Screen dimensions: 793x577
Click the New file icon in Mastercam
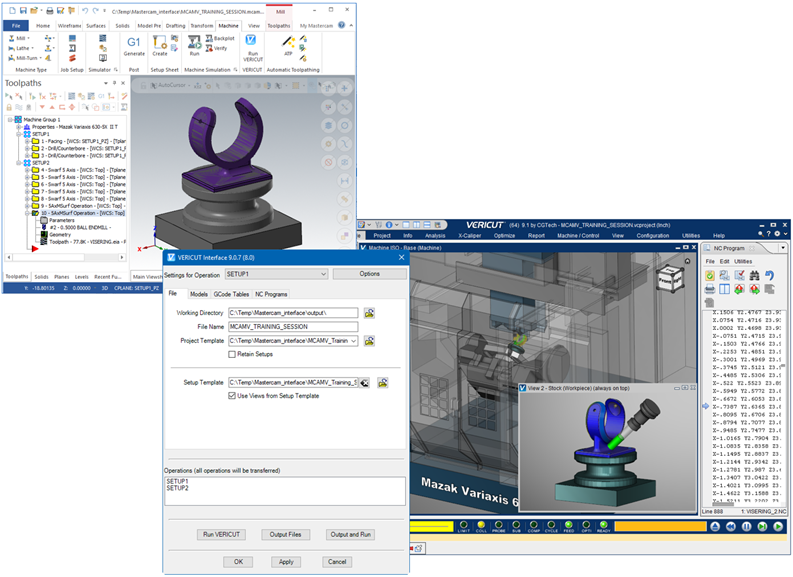12,10
